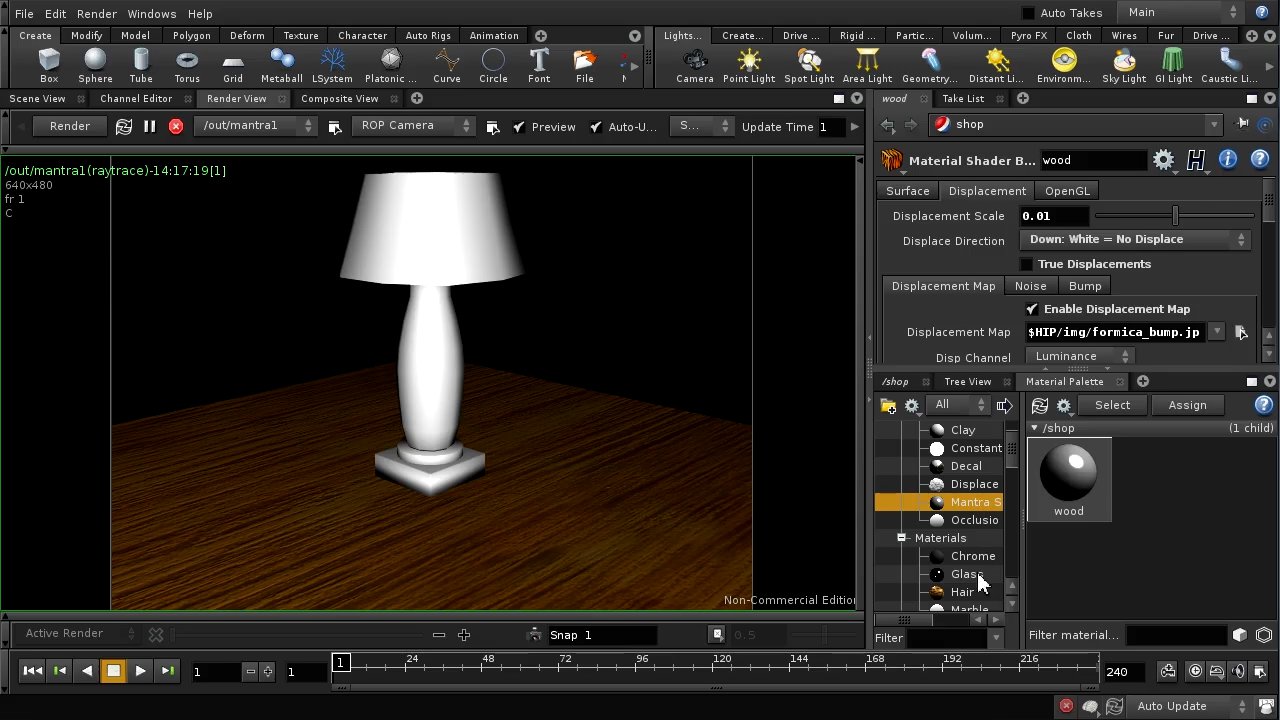Click the Assign button in Material Palette
The height and width of the screenshot is (720, 1280).
(x=1187, y=405)
